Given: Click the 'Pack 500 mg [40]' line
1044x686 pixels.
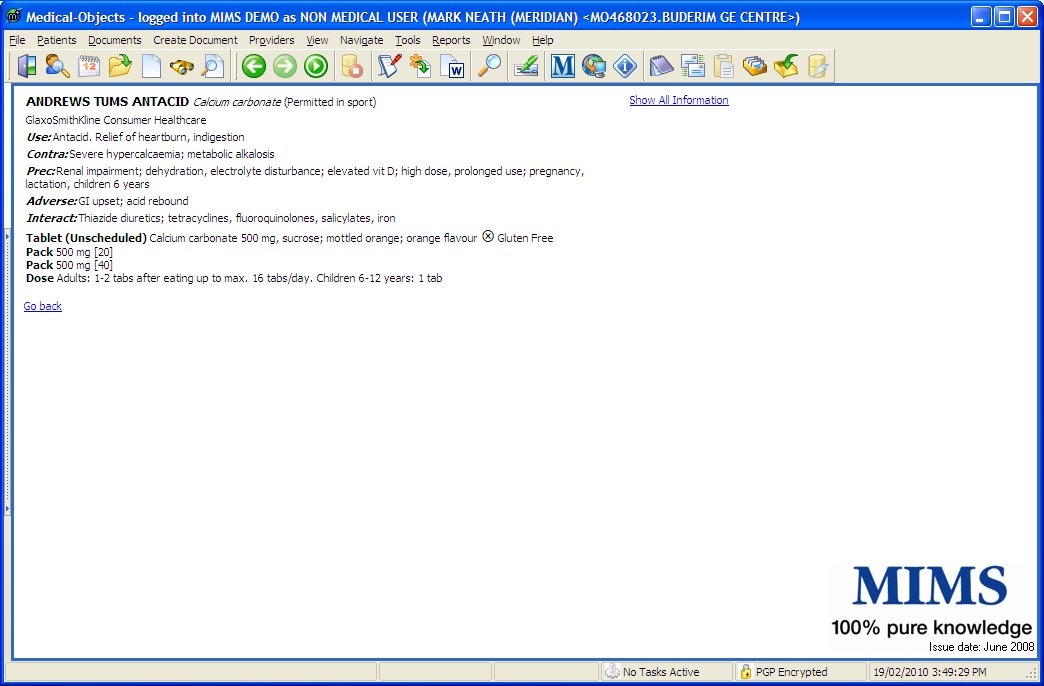Looking at the screenshot, I should point(69,264).
